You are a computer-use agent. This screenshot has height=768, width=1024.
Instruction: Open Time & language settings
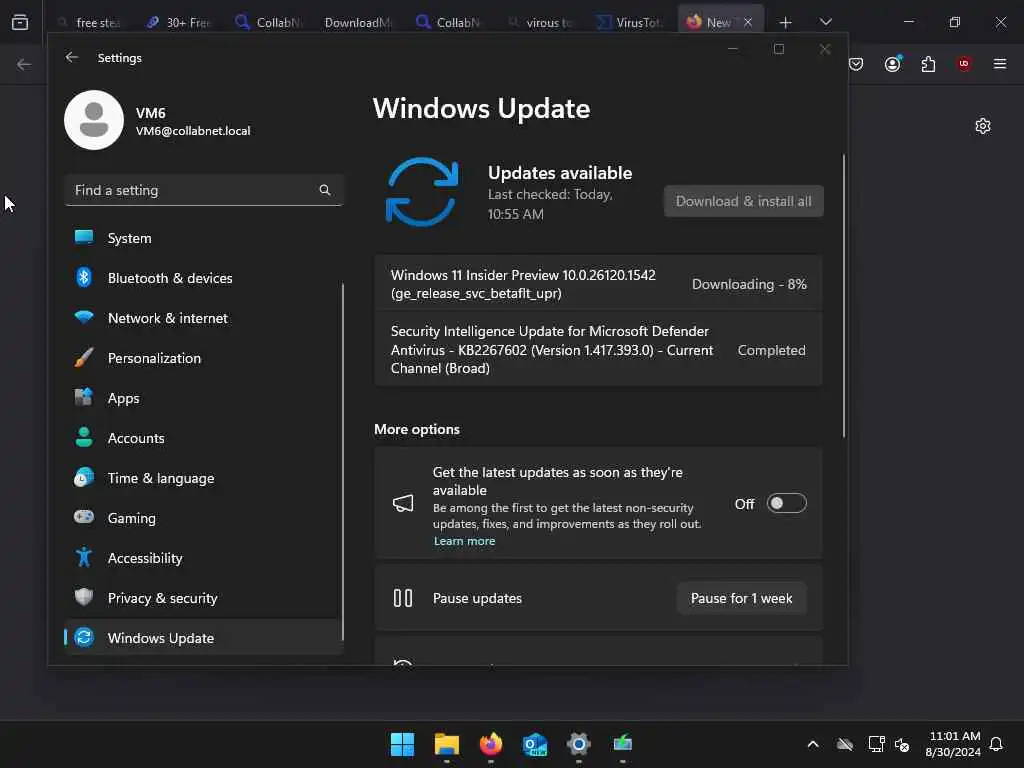[x=204, y=478]
